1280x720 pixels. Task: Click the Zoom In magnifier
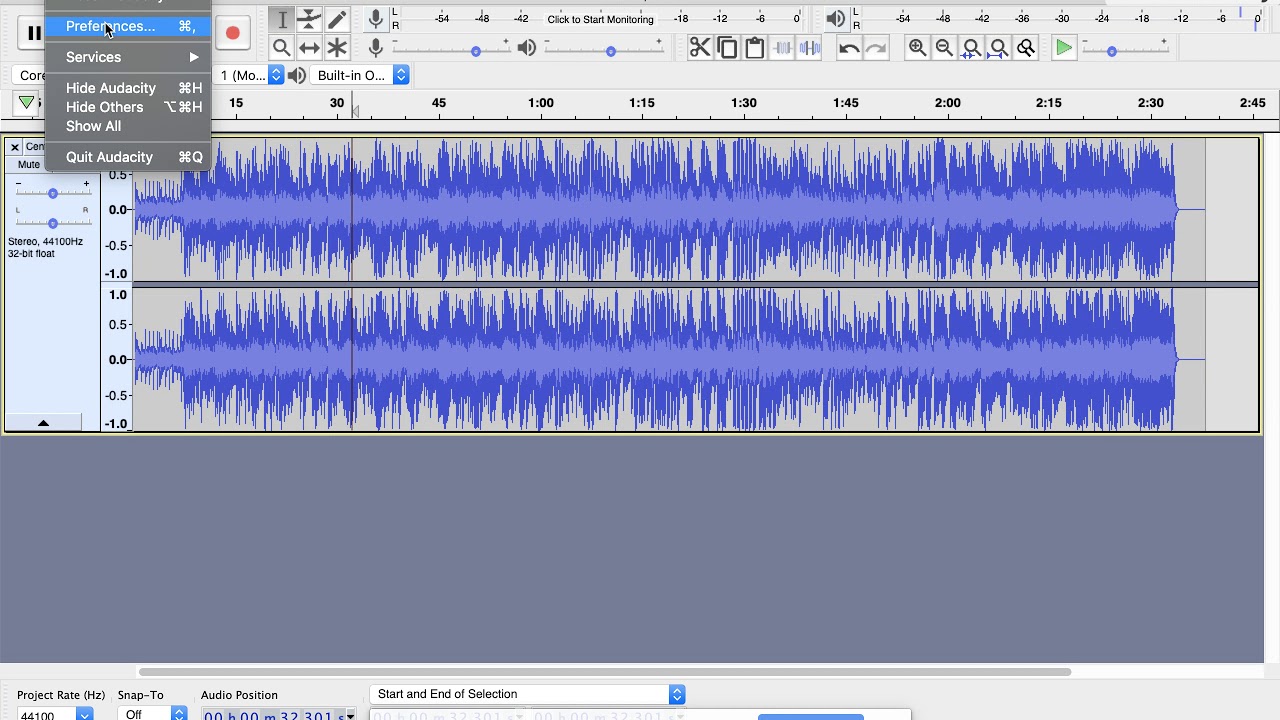tap(916, 47)
